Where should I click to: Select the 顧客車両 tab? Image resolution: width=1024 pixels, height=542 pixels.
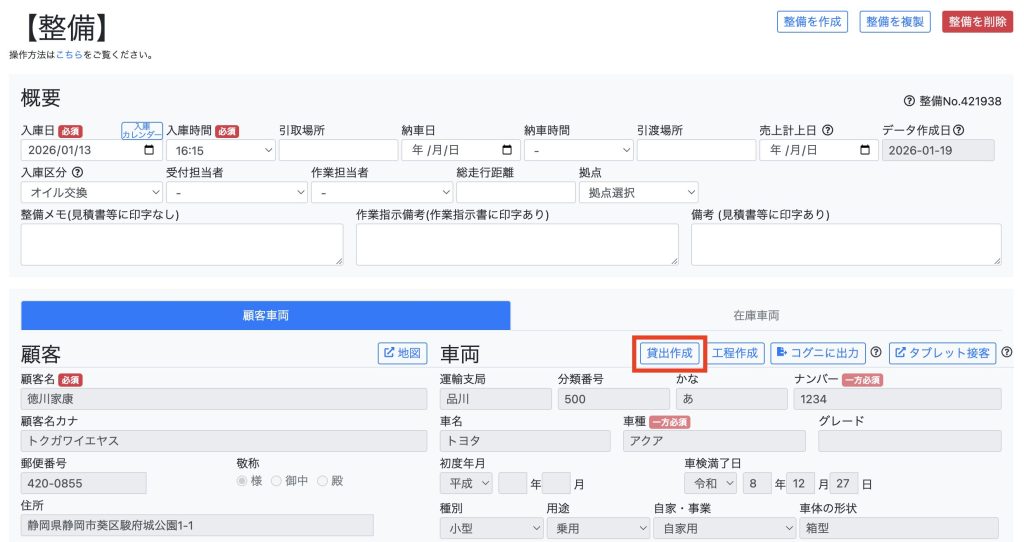point(265,315)
